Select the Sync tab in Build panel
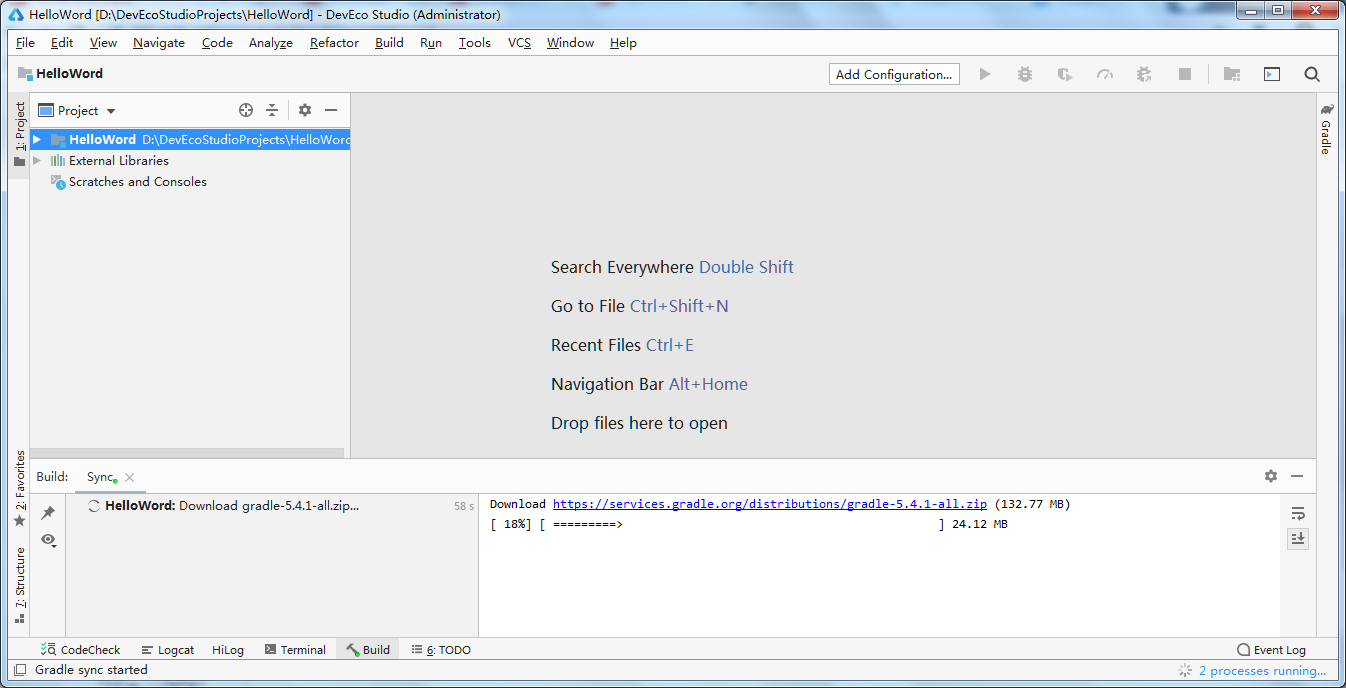This screenshot has width=1346, height=688. (x=100, y=477)
